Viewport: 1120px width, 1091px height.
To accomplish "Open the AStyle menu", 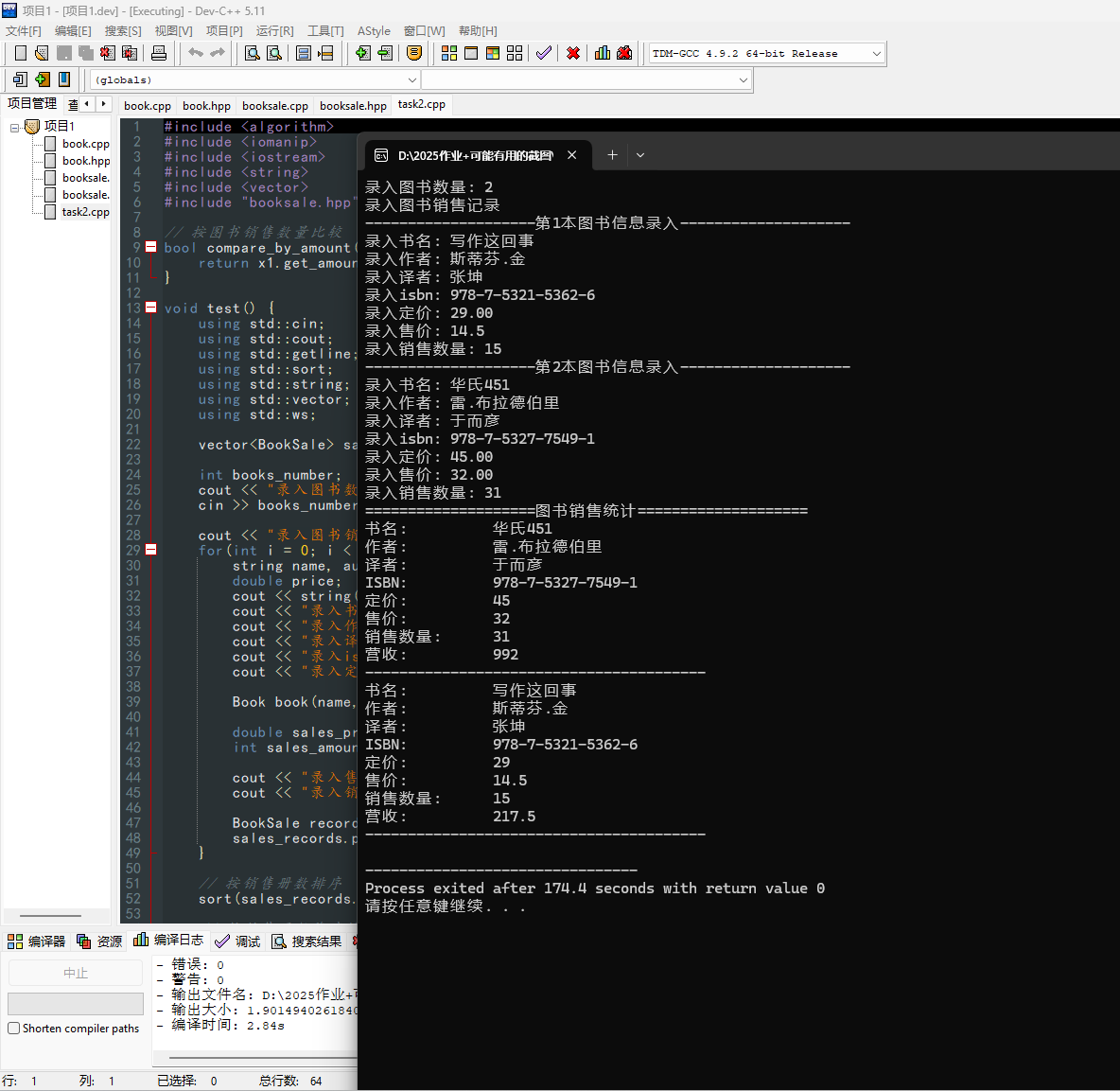I will tap(374, 30).
